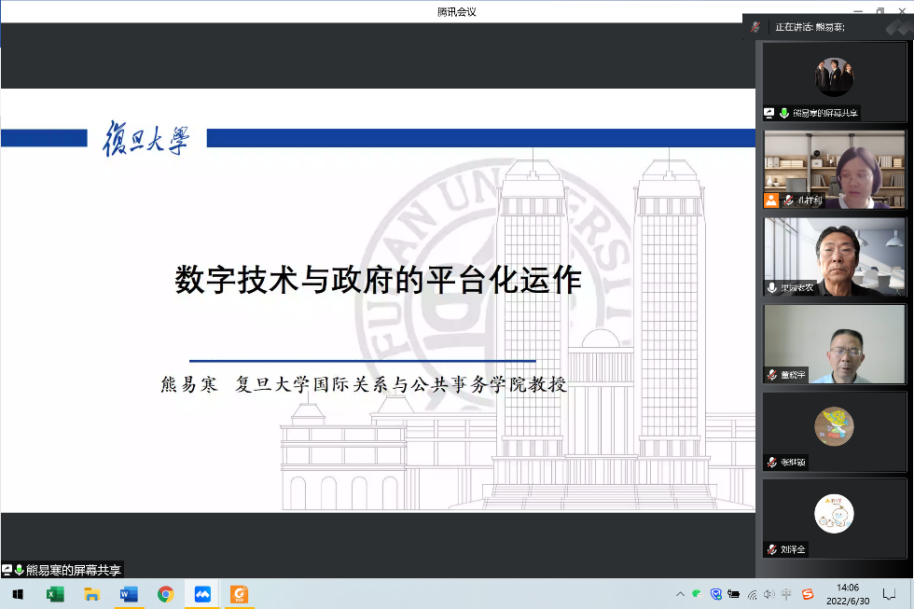Click the layout switch icon on speaker bar

(898, 27)
